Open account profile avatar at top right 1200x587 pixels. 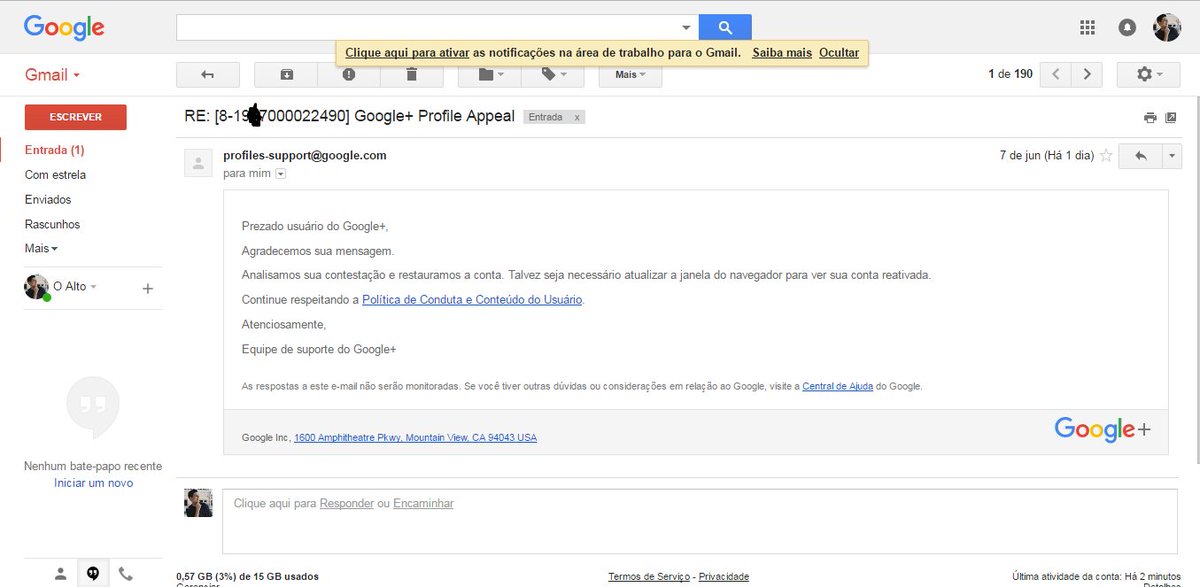[1167, 28]
